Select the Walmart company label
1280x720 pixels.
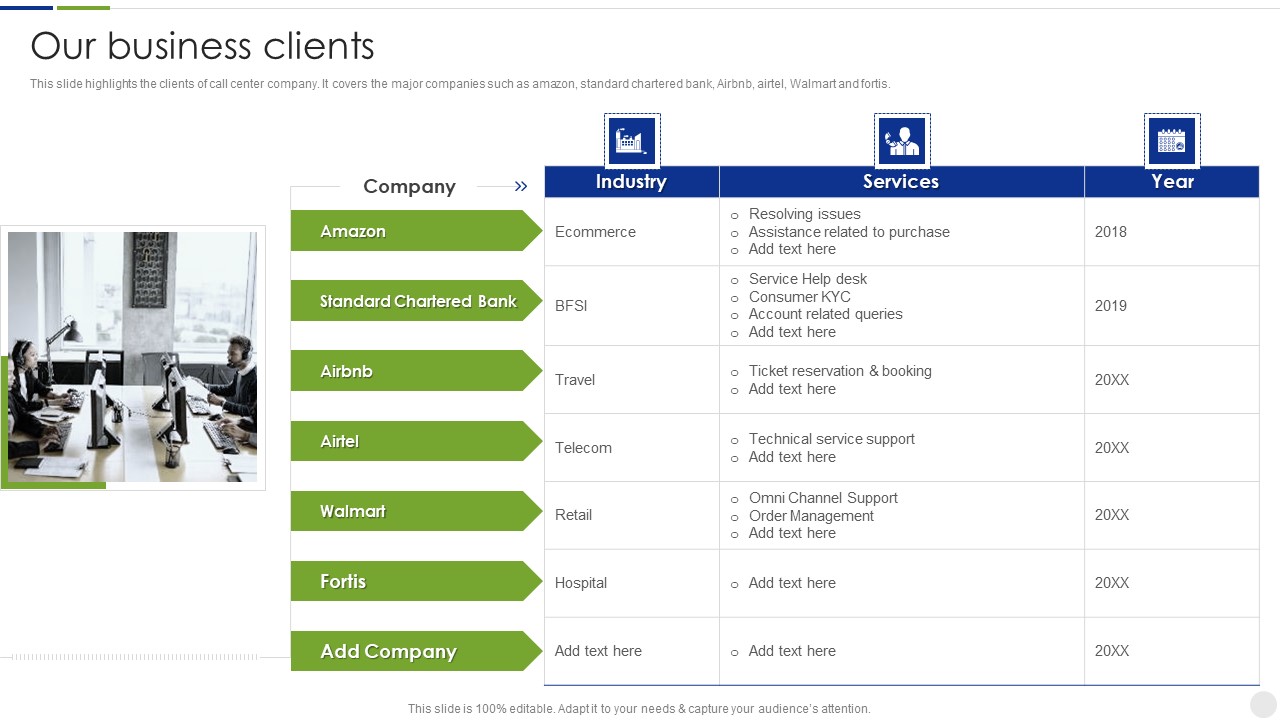(x=416, y=511)
